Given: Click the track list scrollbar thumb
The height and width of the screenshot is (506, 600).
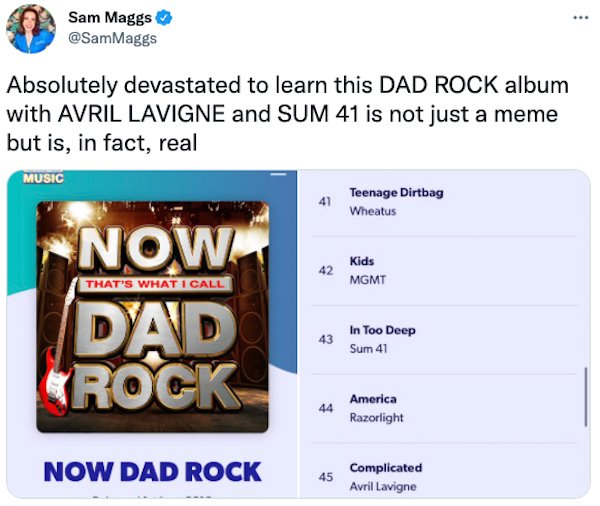Looking at the screenshot, I should (x=585, y=397).
